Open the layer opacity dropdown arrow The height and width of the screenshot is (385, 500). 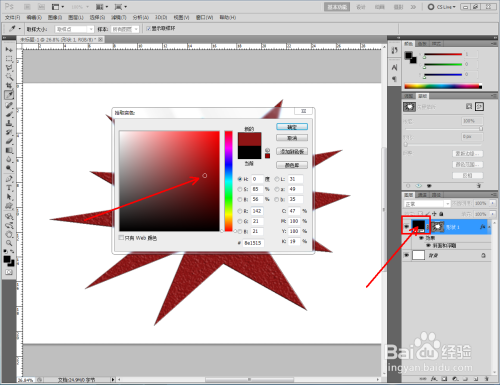[x=493, y=203]
